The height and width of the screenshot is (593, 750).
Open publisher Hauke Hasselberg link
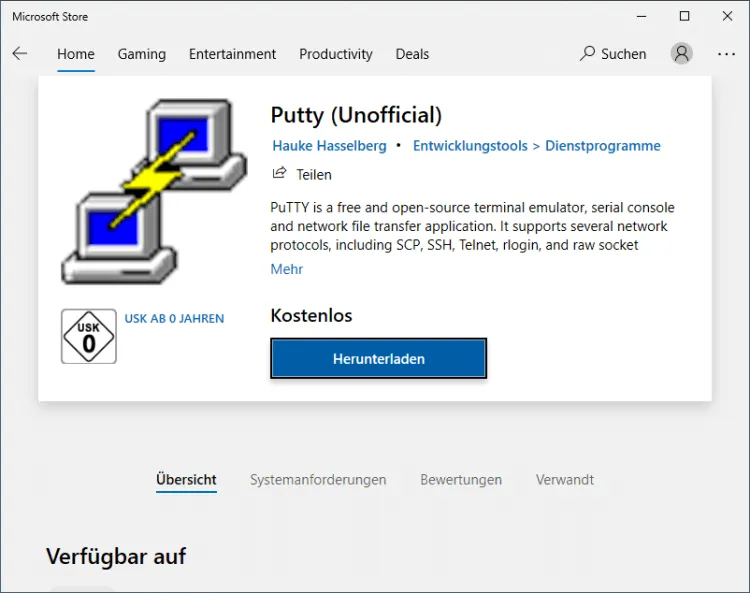coord(329,145)
